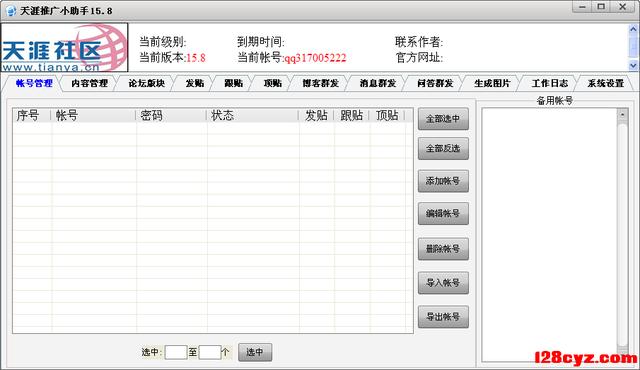The width and height of the screenshot is (640, 370).
Task: Open the 消息群发 tab
Action: [378, 83]
